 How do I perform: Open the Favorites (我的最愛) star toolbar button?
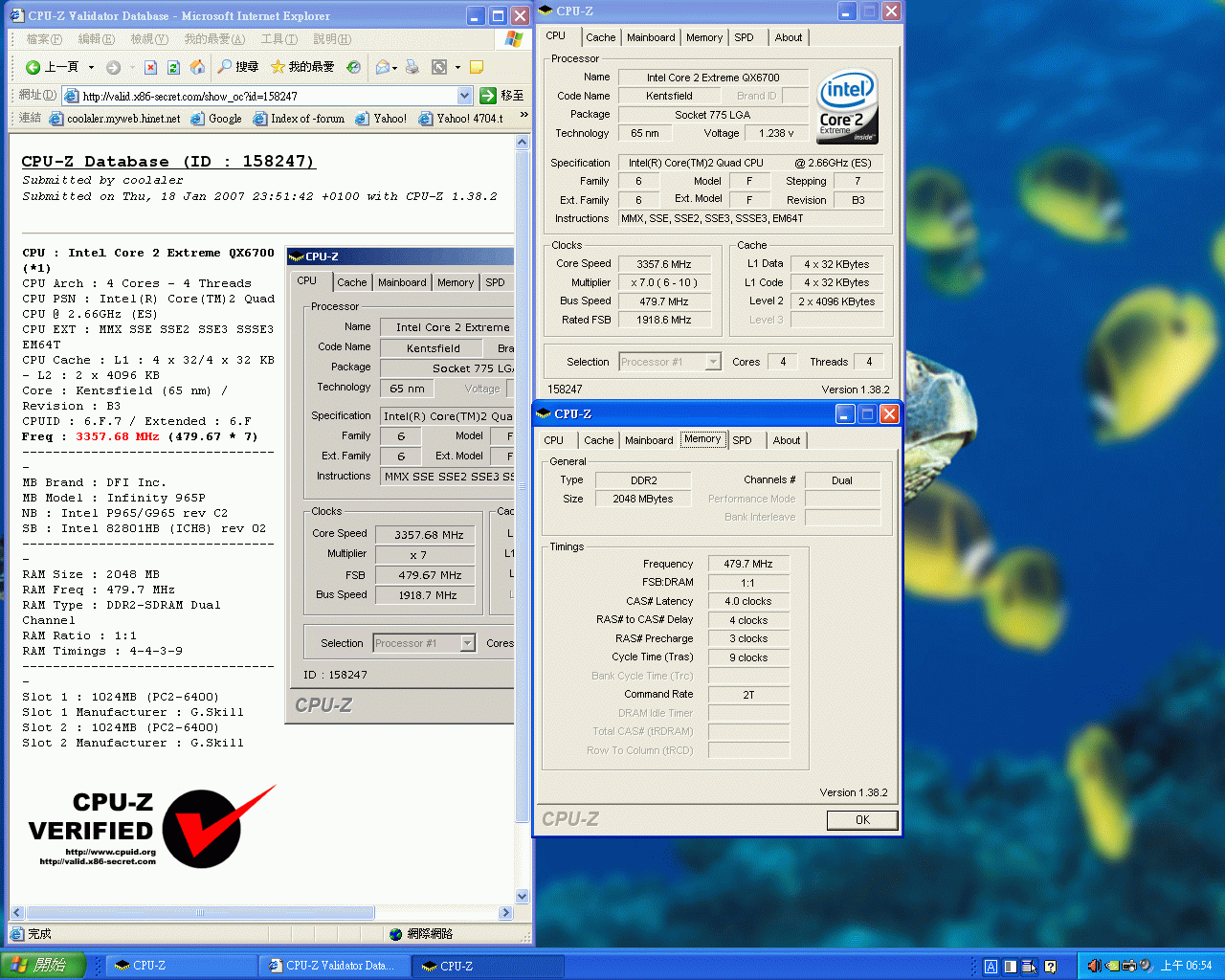click(302, 67)
